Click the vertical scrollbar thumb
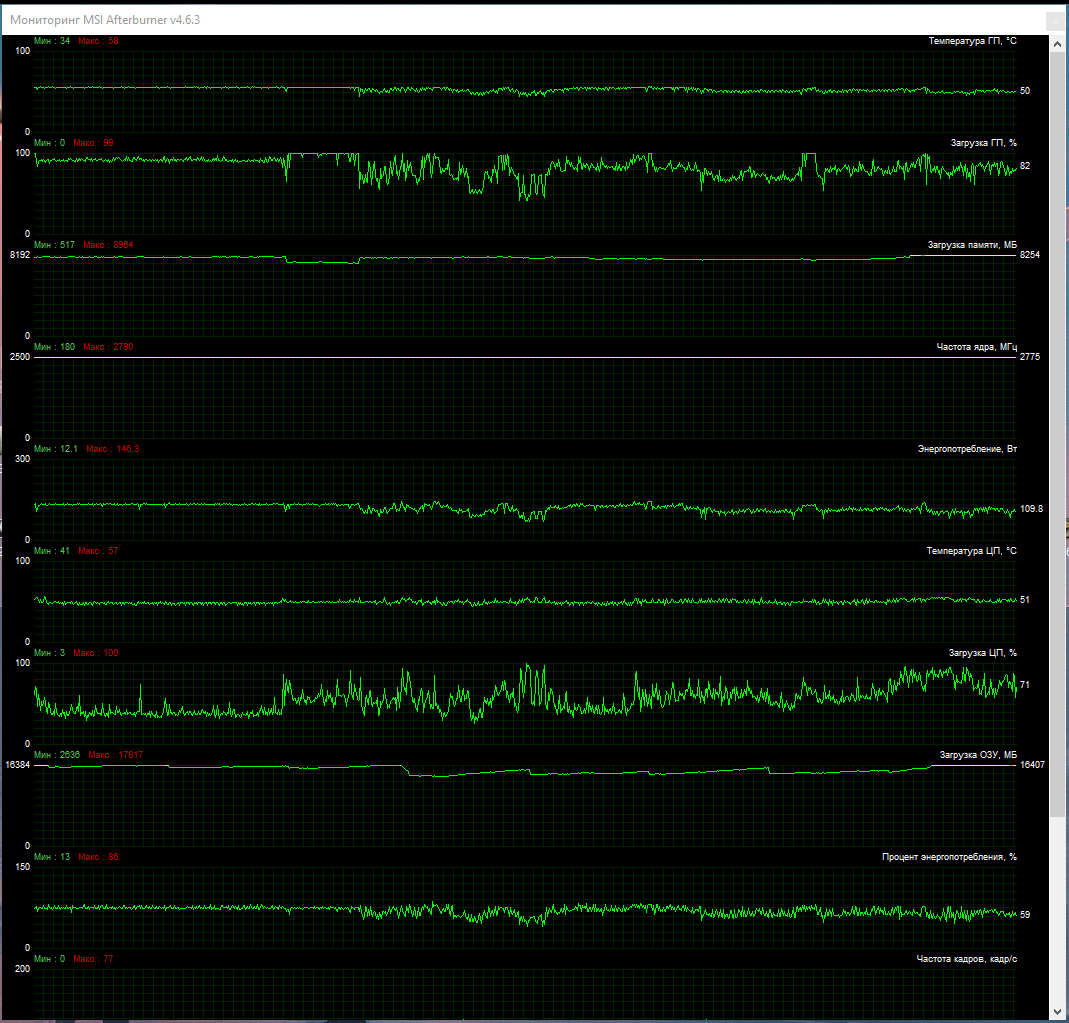 1057,435
